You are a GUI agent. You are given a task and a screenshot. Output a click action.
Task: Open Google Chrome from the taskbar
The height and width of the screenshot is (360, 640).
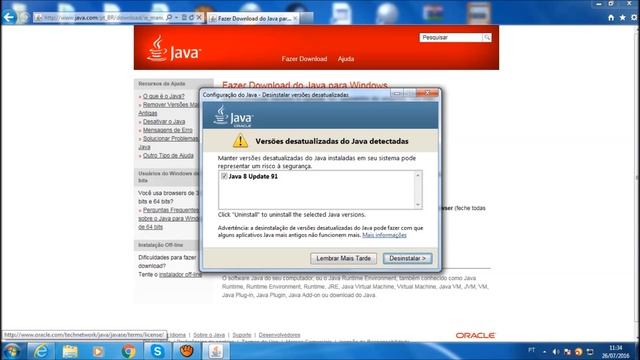point(128,351)
